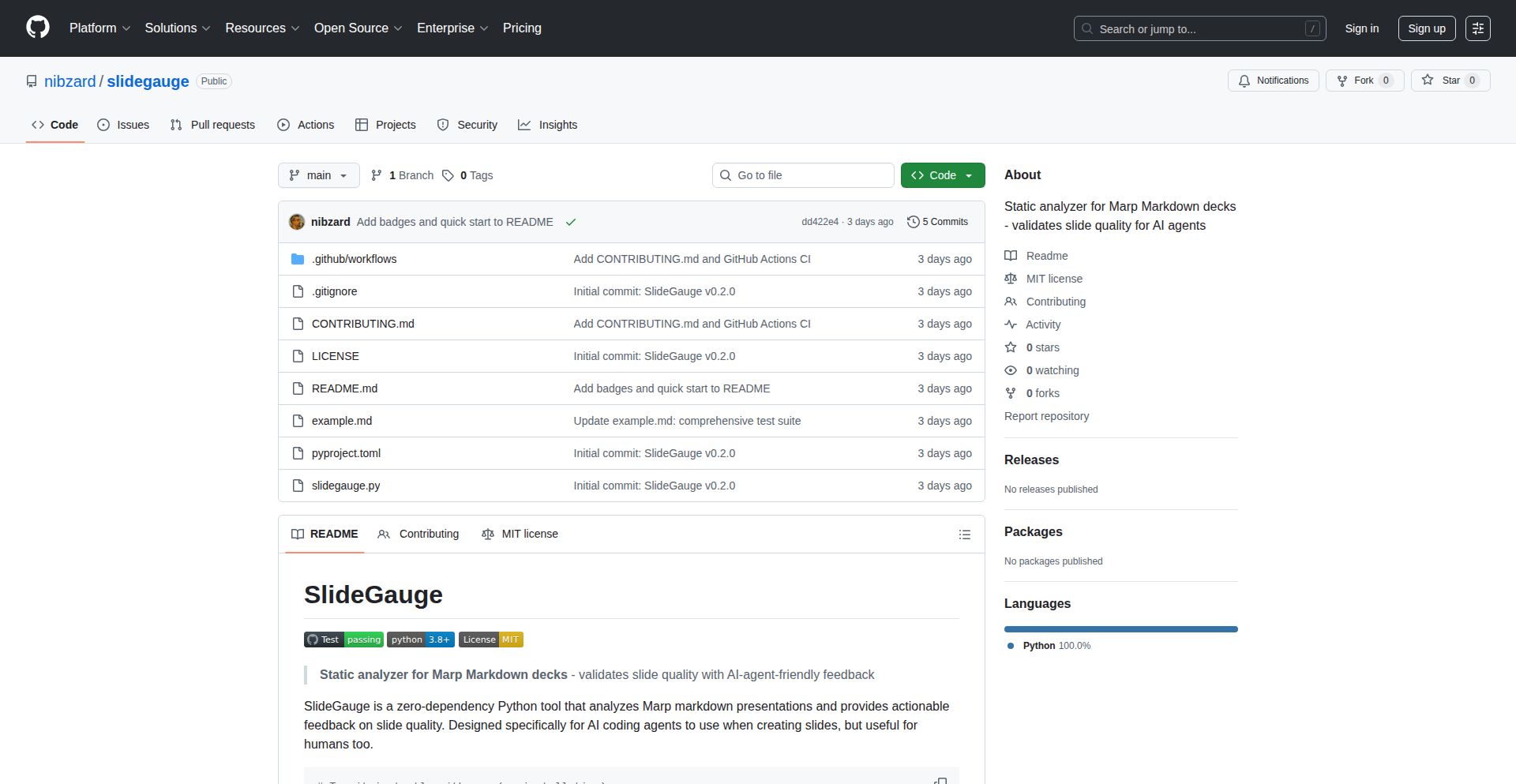The image size is (1516, 784).
Task: Open 5 Commits history
Action: 937,222
